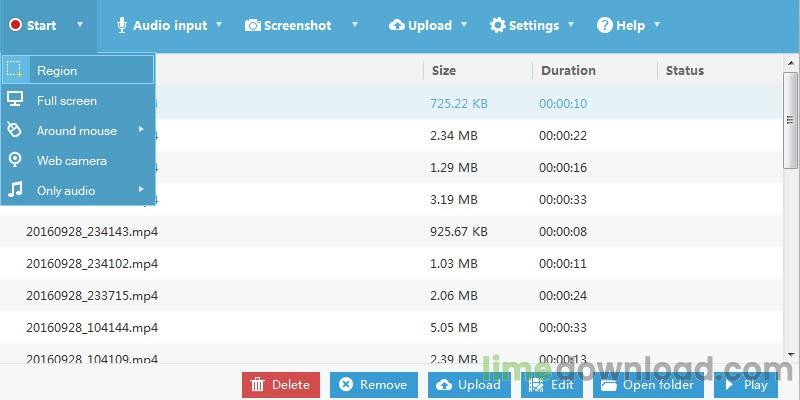Click the Open folder button
Screen dimensions: 800x400
click(x=649, y=384)
